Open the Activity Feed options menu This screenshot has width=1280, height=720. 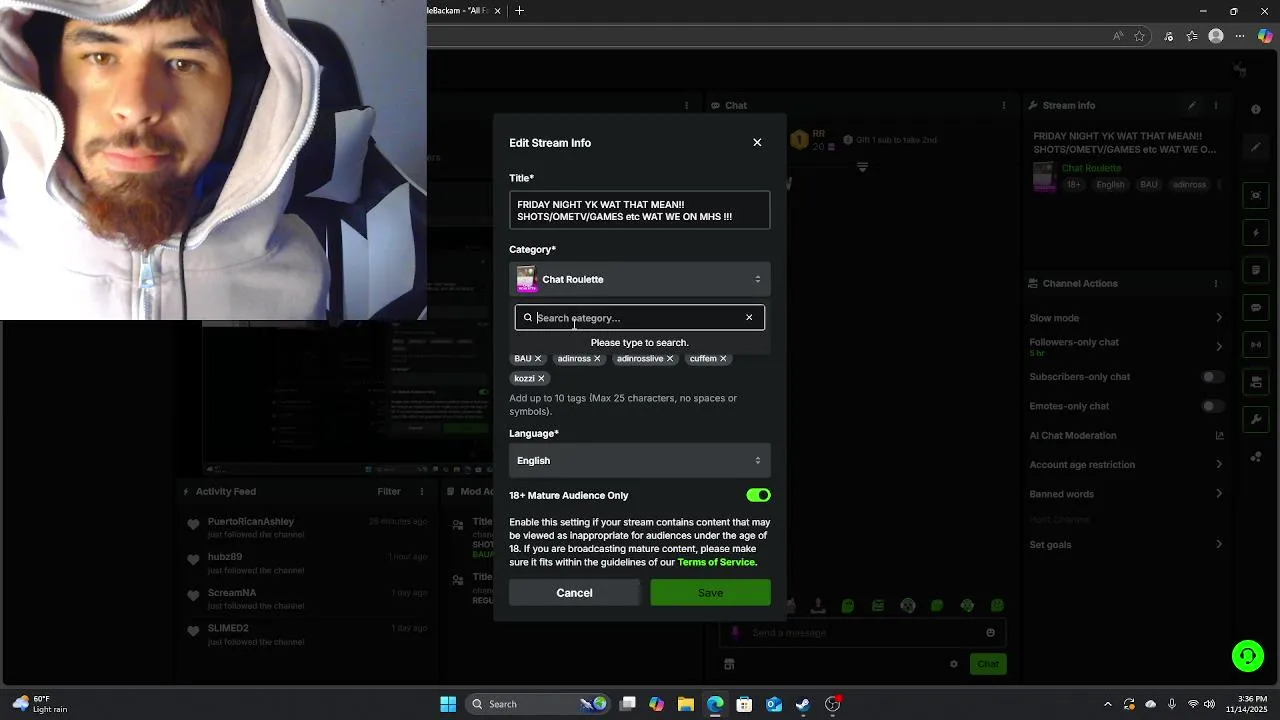(x=423, y=491)
